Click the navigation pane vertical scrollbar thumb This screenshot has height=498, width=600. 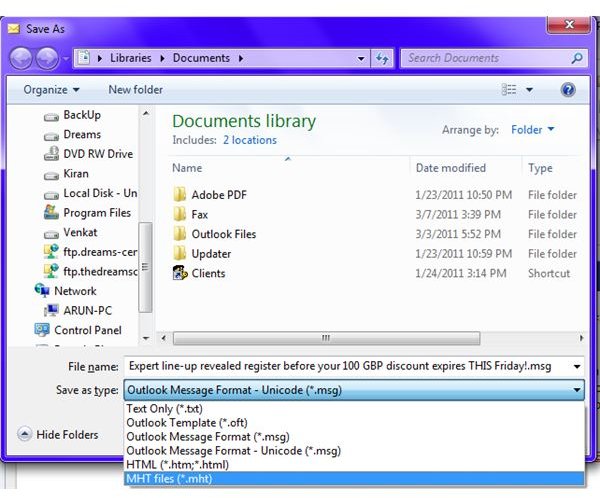[x=145, y=267]
